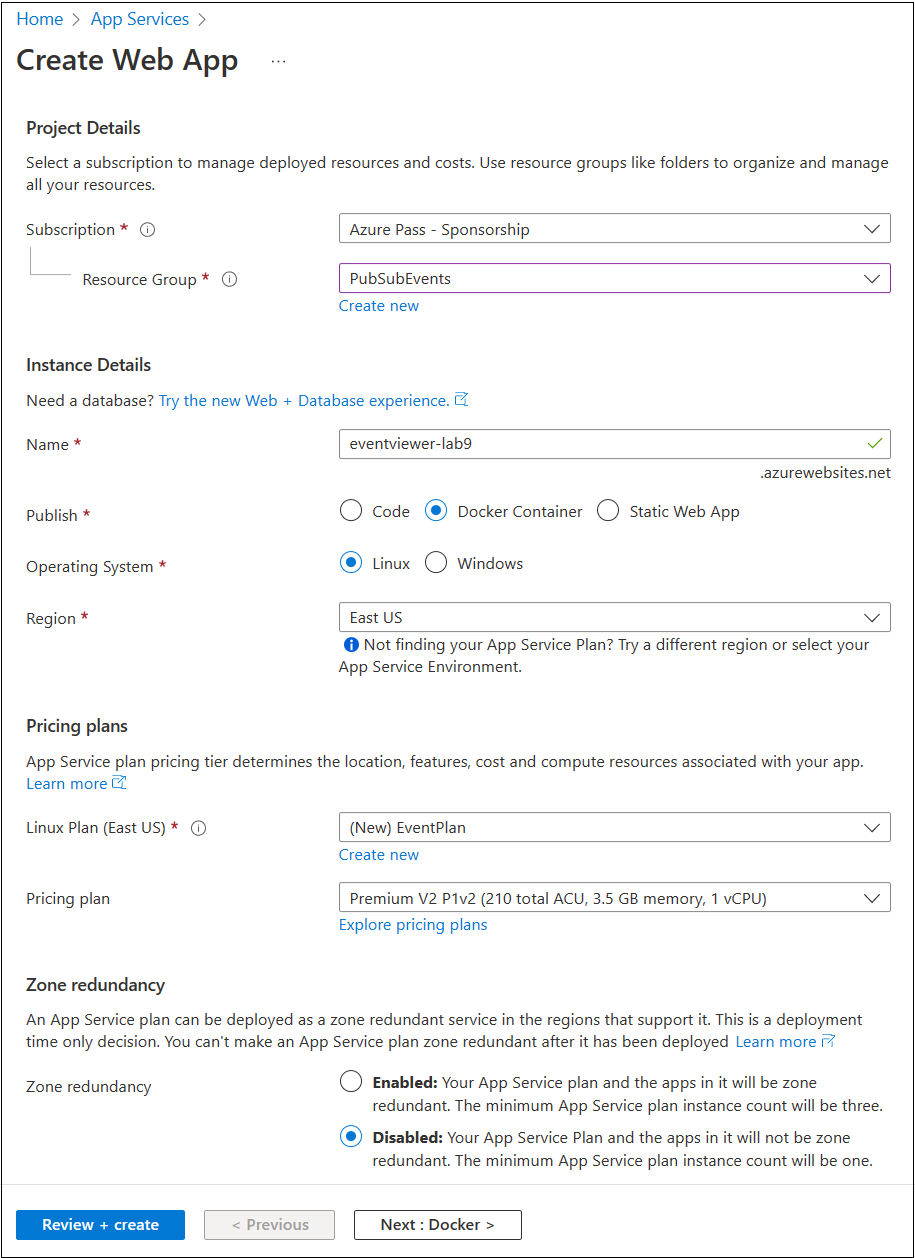
Task: Navigate to App Services breadcrumb
Action: tap(139, 18)
